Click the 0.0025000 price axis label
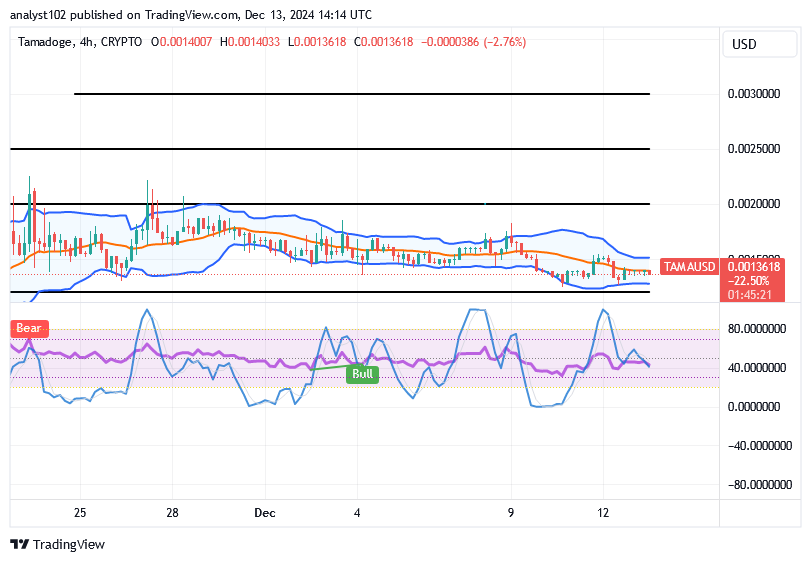811x562 pixels. [754, 149]
